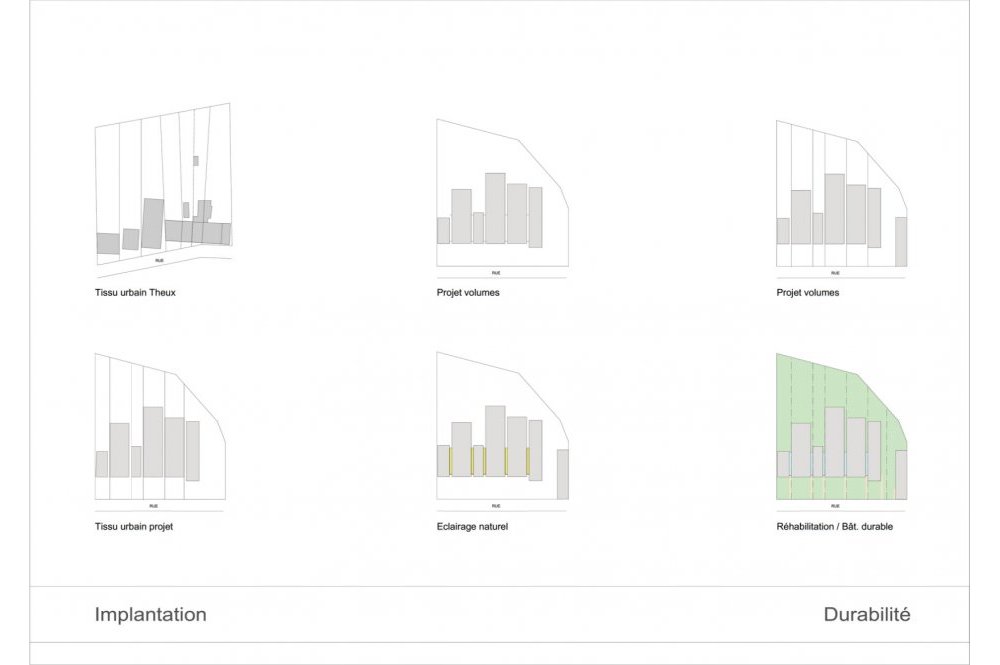Click the small isolated building in Theux plan
Screen dimensions: 1000x665
point(196,161)
